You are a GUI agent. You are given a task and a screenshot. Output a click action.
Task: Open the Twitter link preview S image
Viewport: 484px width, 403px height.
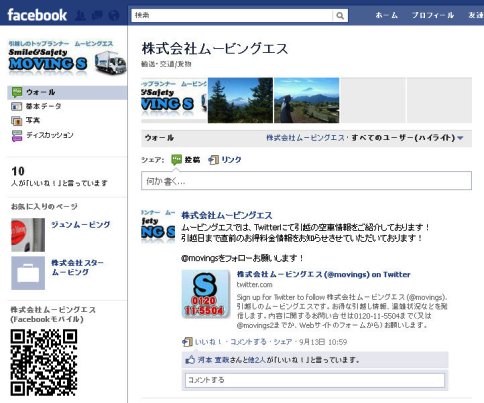pyautogui.click(x=206, y=293)
